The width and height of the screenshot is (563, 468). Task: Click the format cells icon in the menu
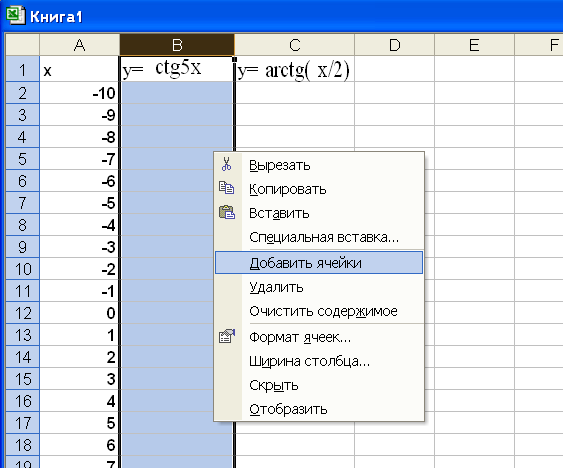(x=227, y=336)
